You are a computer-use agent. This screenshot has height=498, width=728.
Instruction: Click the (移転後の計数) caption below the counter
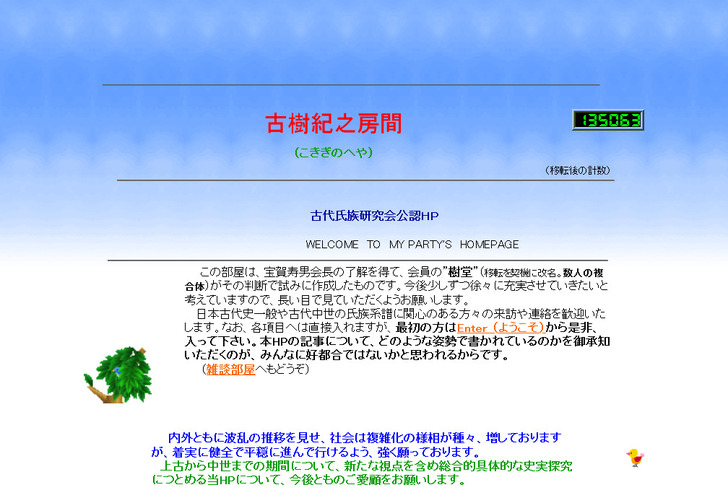point(577,170)
